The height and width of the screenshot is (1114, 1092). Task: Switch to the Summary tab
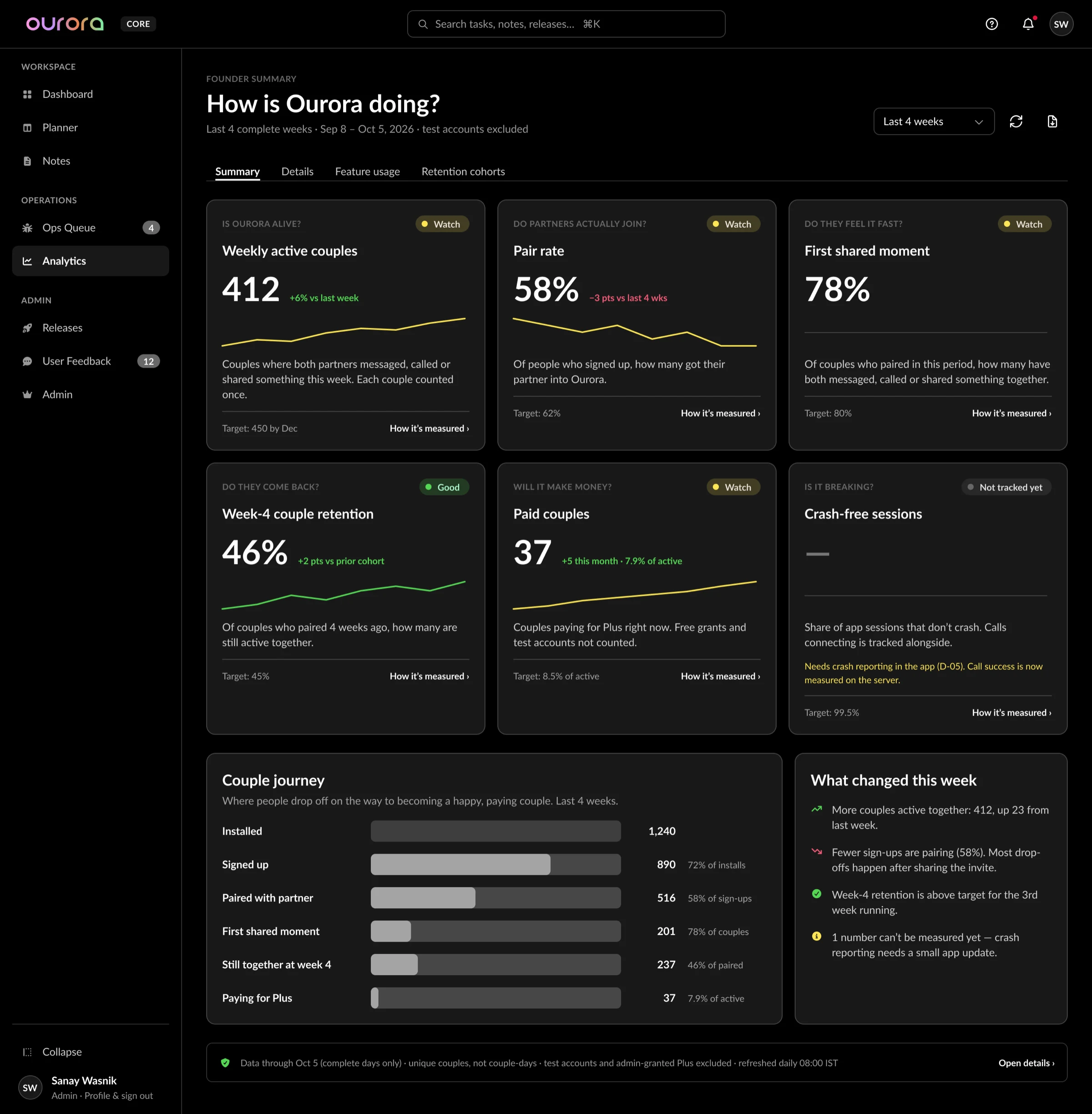[x=238, y=172]
